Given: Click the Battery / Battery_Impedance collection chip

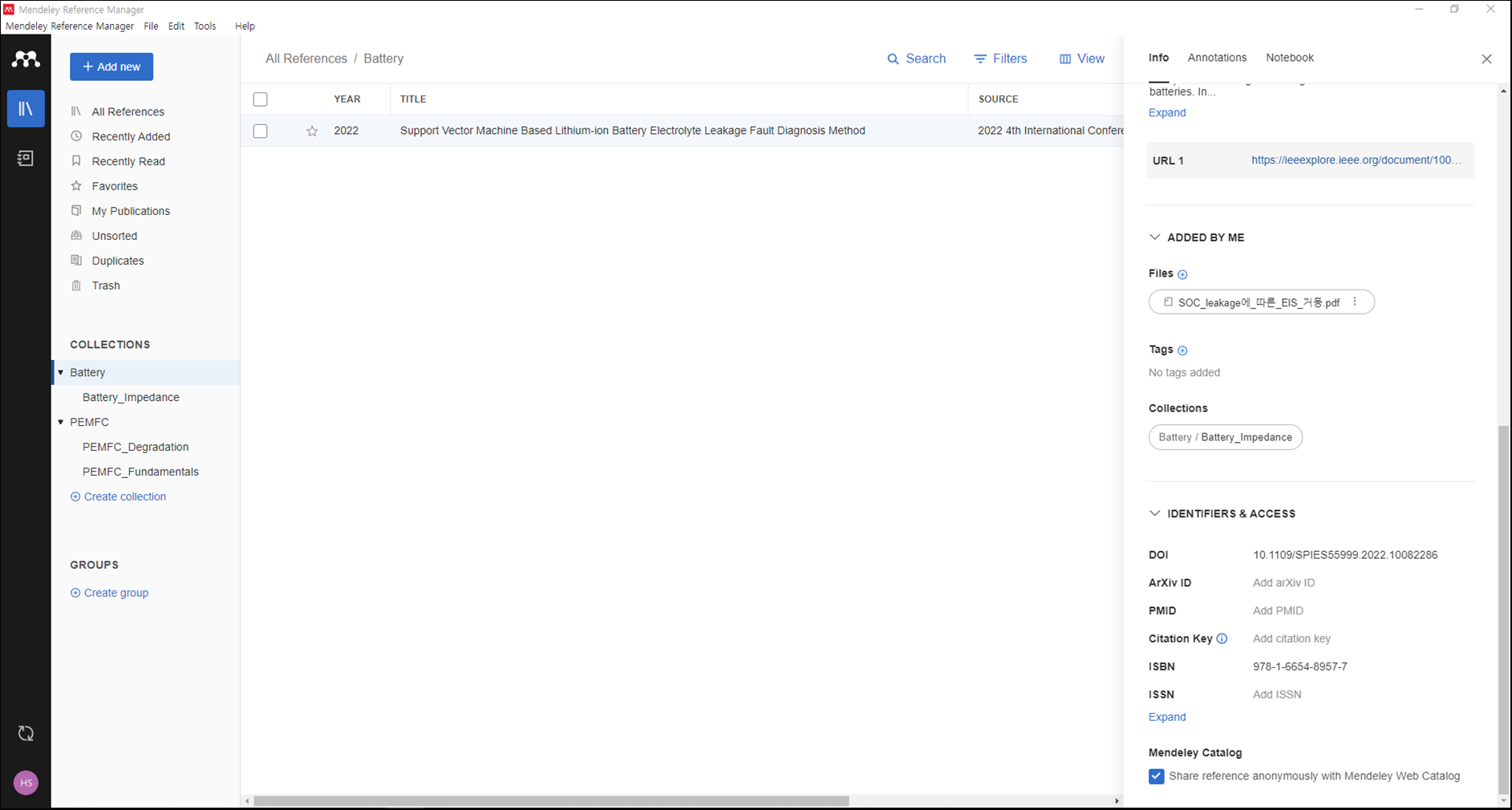Looking at the screenshot, I should (1225, 437).
